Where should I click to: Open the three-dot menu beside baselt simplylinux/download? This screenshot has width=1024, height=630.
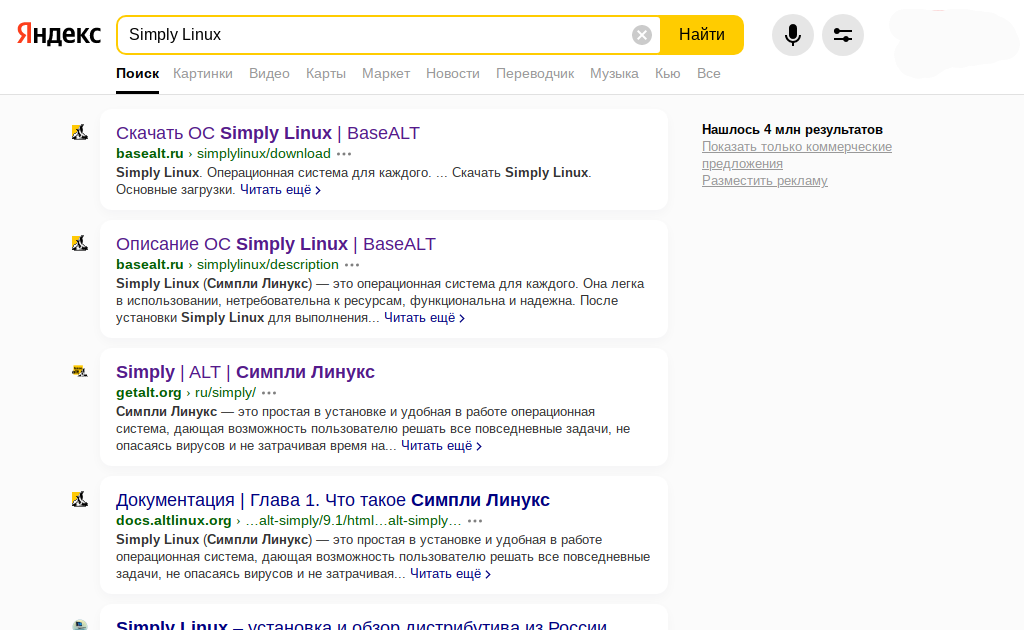coord(344,154)
